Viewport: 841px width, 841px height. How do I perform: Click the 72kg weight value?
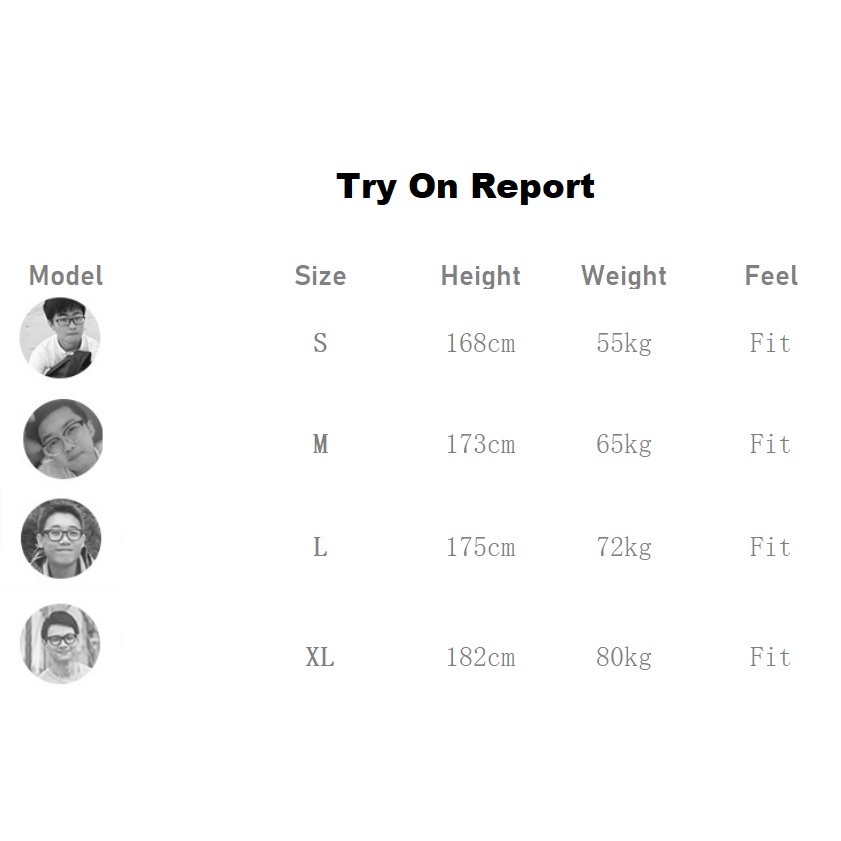pos(623,547)
